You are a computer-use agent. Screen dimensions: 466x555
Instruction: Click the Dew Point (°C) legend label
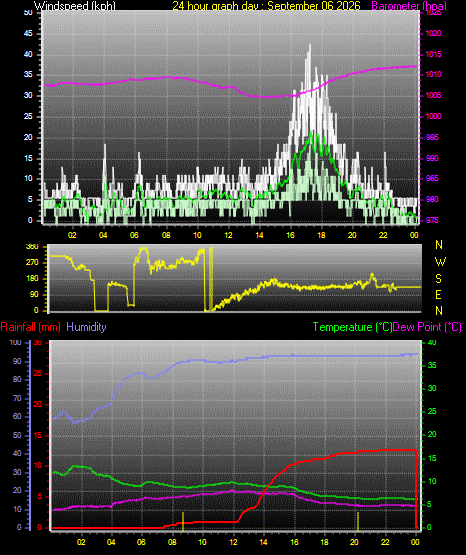pyautogui.click(x=427, y=327)
